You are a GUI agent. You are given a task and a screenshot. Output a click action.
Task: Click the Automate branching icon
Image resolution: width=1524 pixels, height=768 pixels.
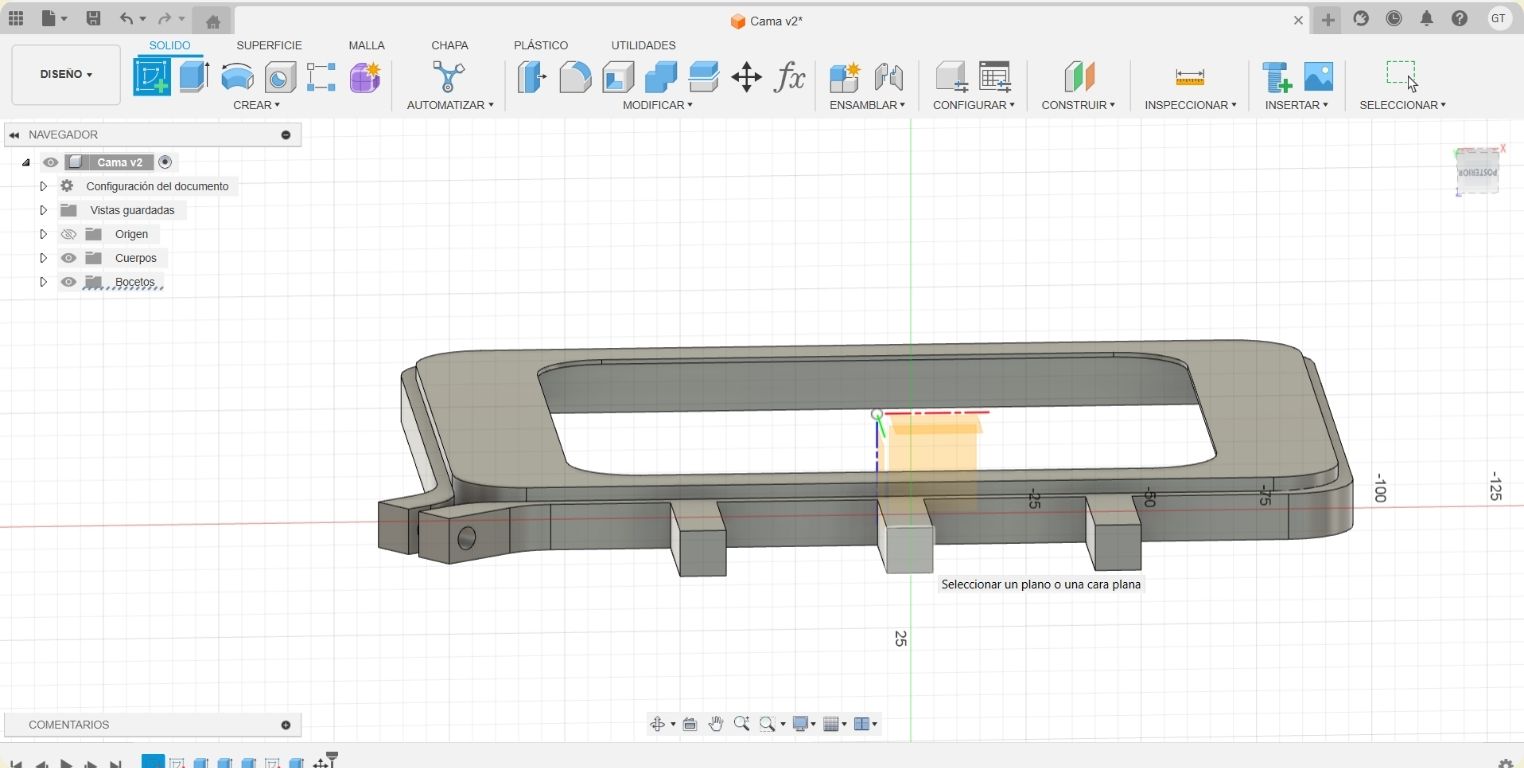coord(448,77)
